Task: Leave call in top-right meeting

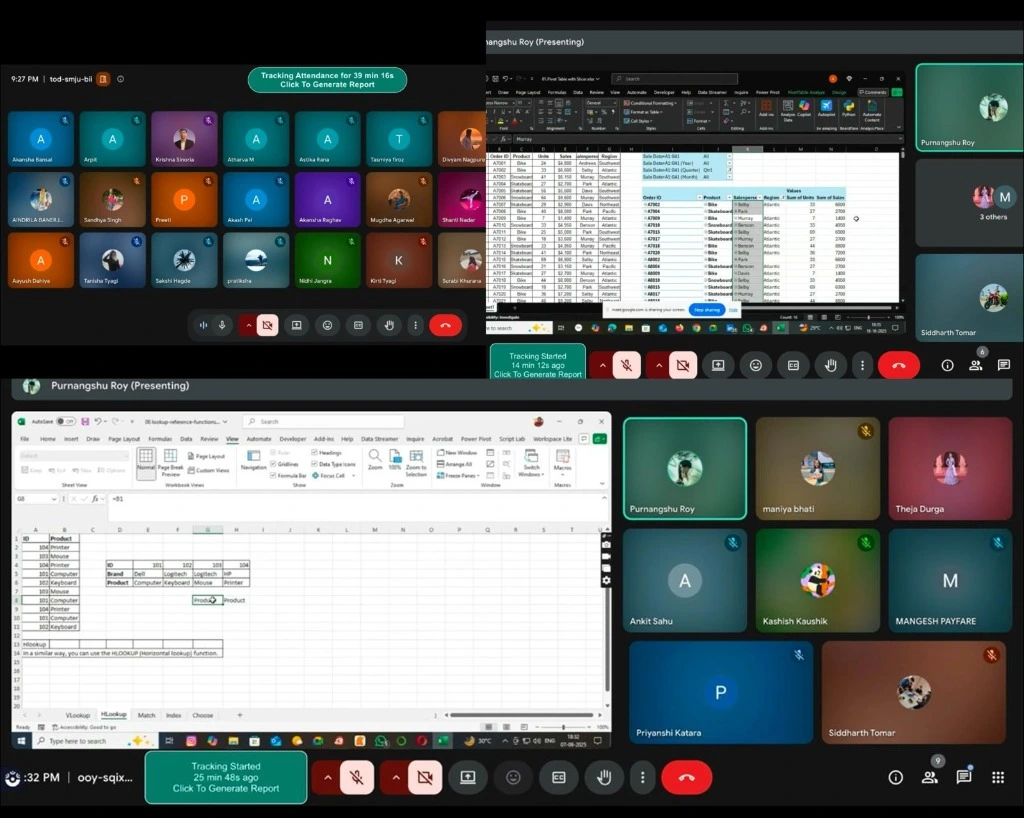Action: coord(899,366)
